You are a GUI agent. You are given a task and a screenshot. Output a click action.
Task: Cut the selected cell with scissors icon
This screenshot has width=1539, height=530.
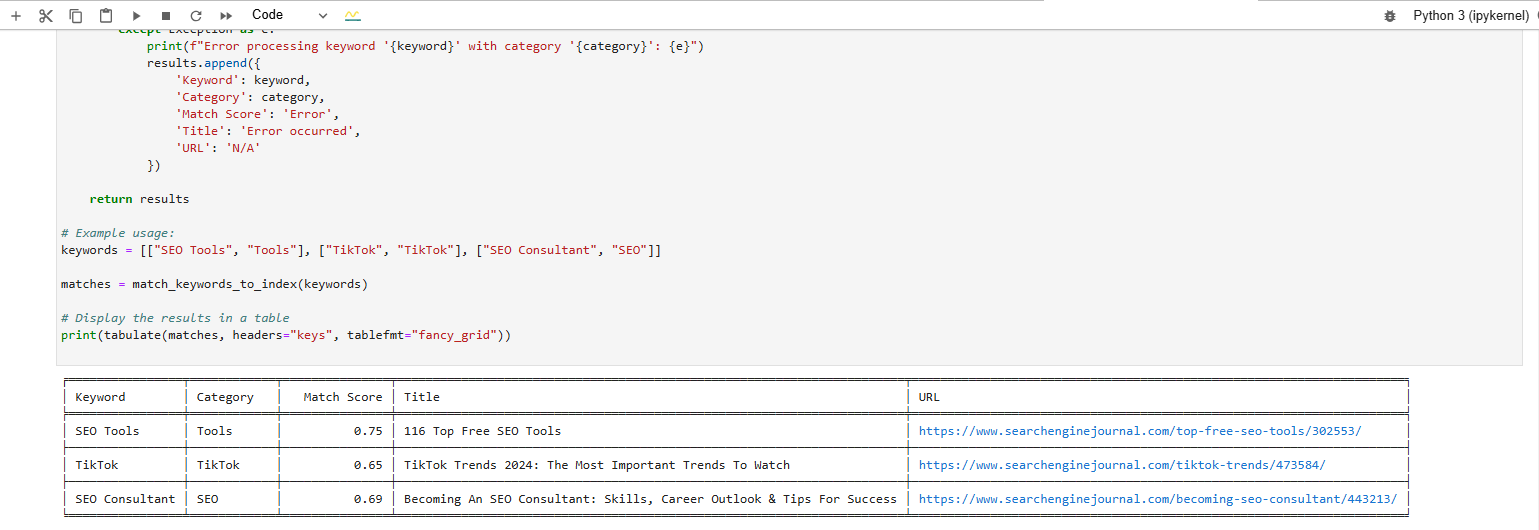(x=46, y=16)
